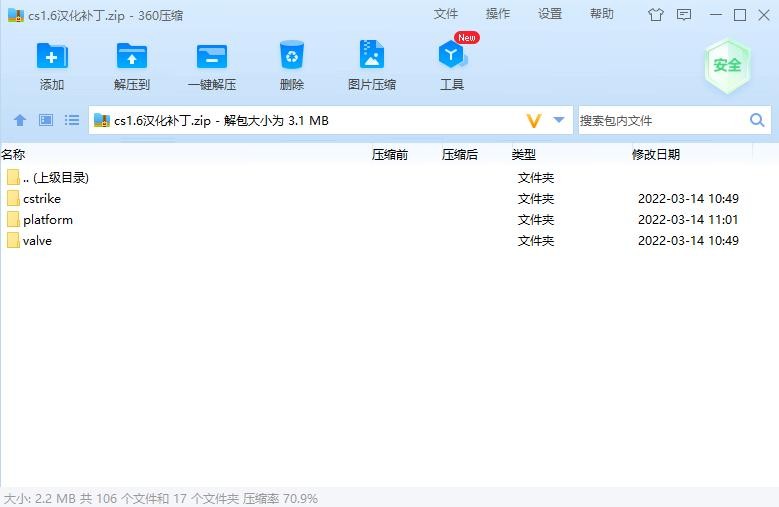This screenshot has width=779, height=507.
Task: Click the 文件夹 type cell of platform row
Action: 536,219
